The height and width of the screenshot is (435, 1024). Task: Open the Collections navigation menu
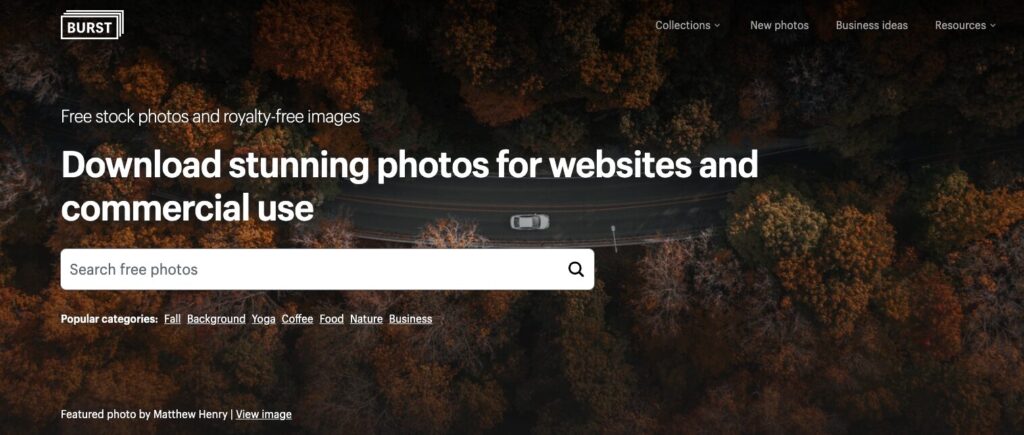coord(687,25)
